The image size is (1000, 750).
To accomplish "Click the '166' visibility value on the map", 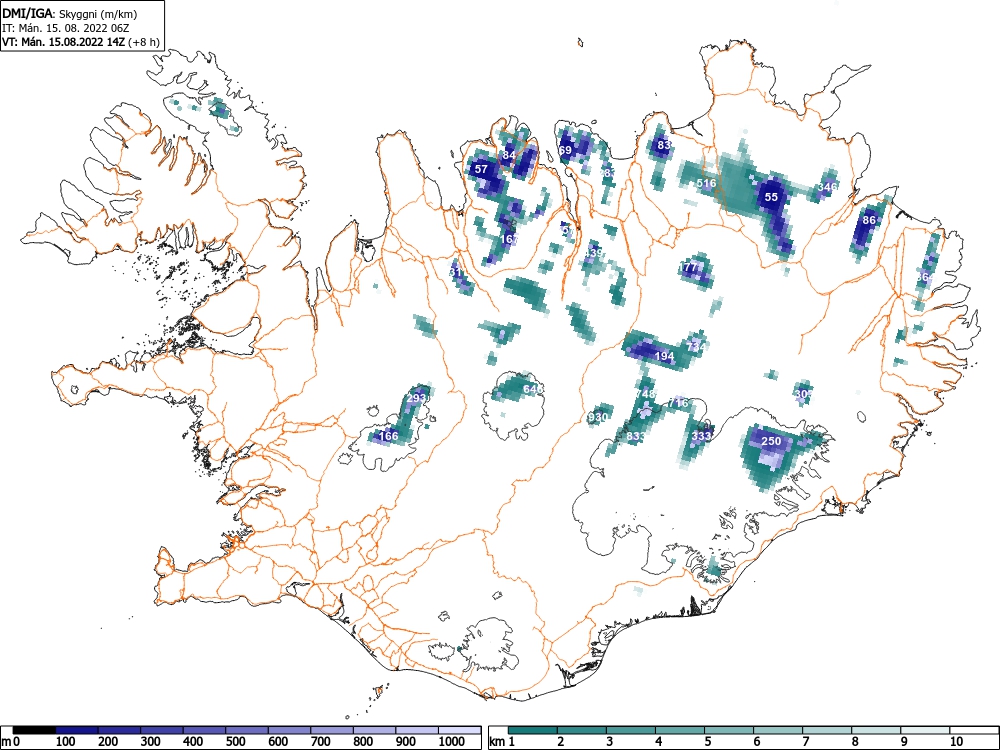I will (388, 436).
